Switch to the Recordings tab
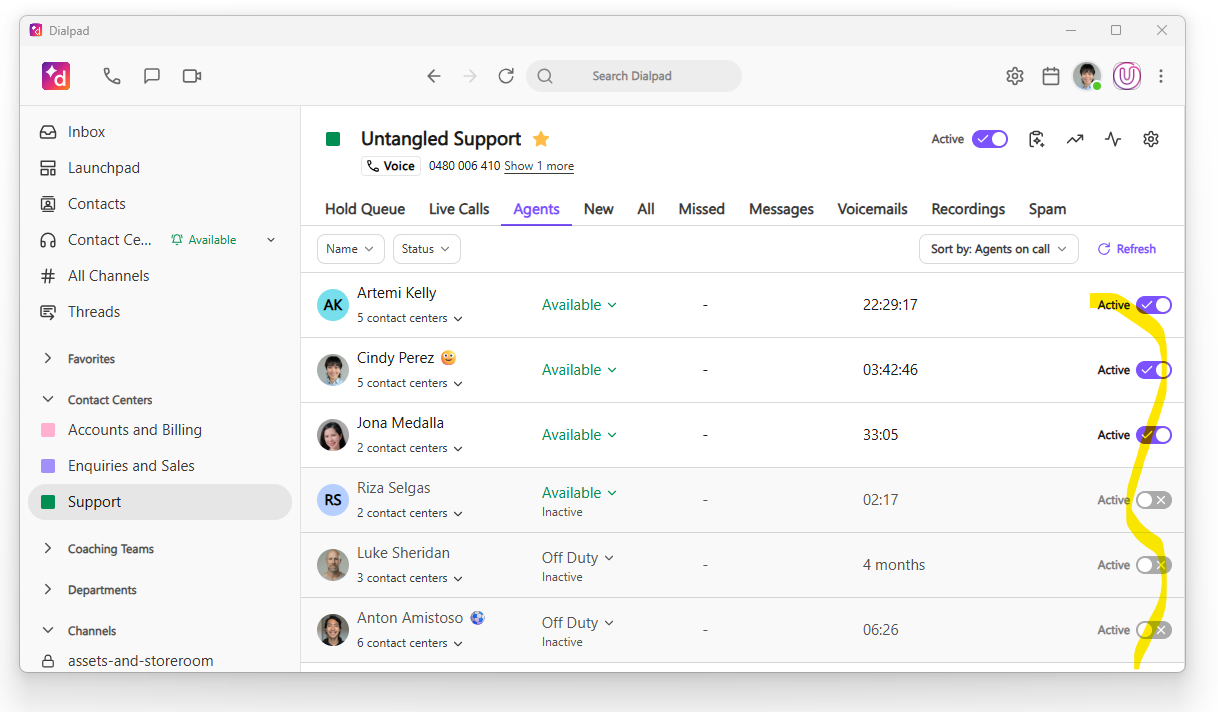This screenshot has height=712, width=1218. tap(968, 209)
